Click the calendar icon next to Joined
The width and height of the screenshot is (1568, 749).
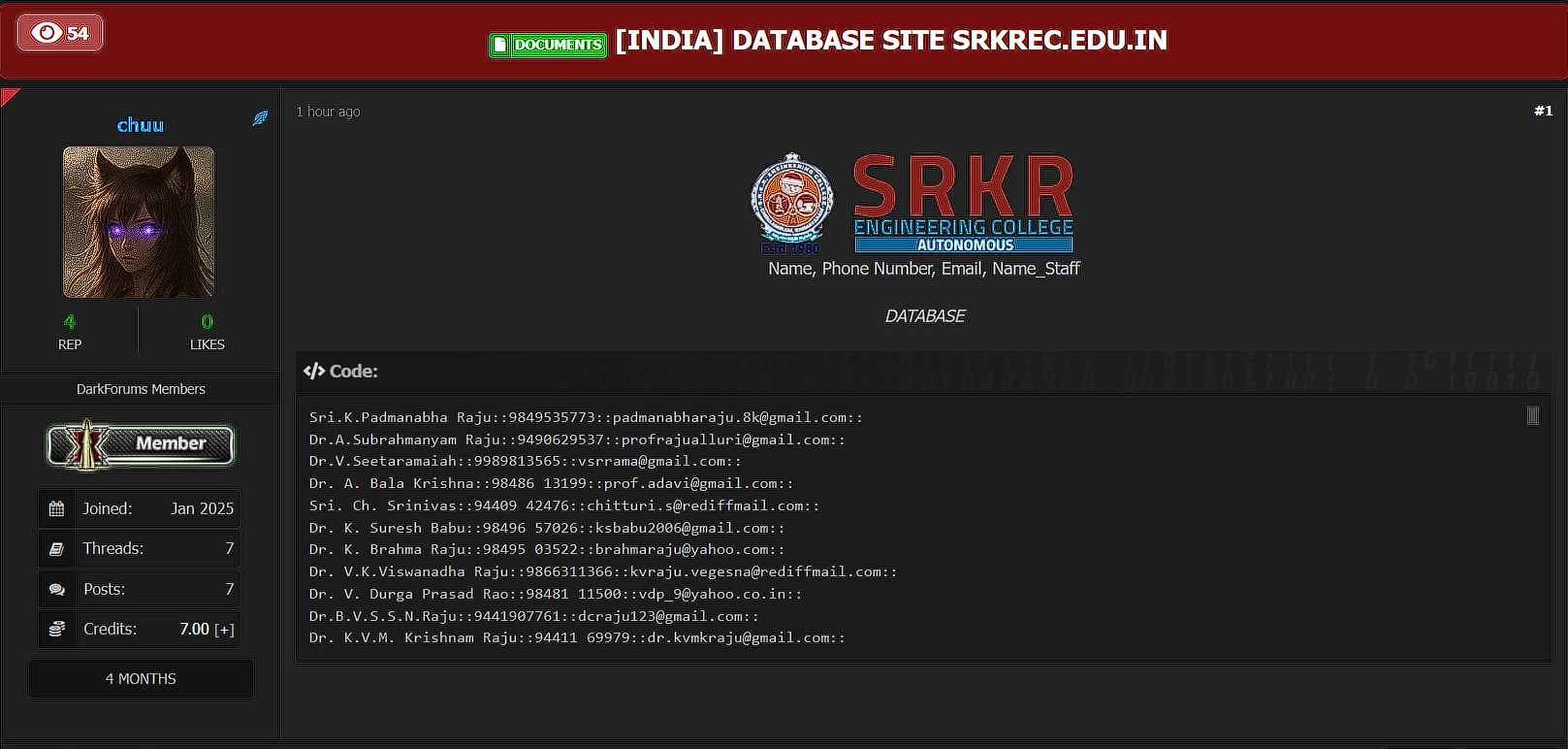tap(57, 508)
